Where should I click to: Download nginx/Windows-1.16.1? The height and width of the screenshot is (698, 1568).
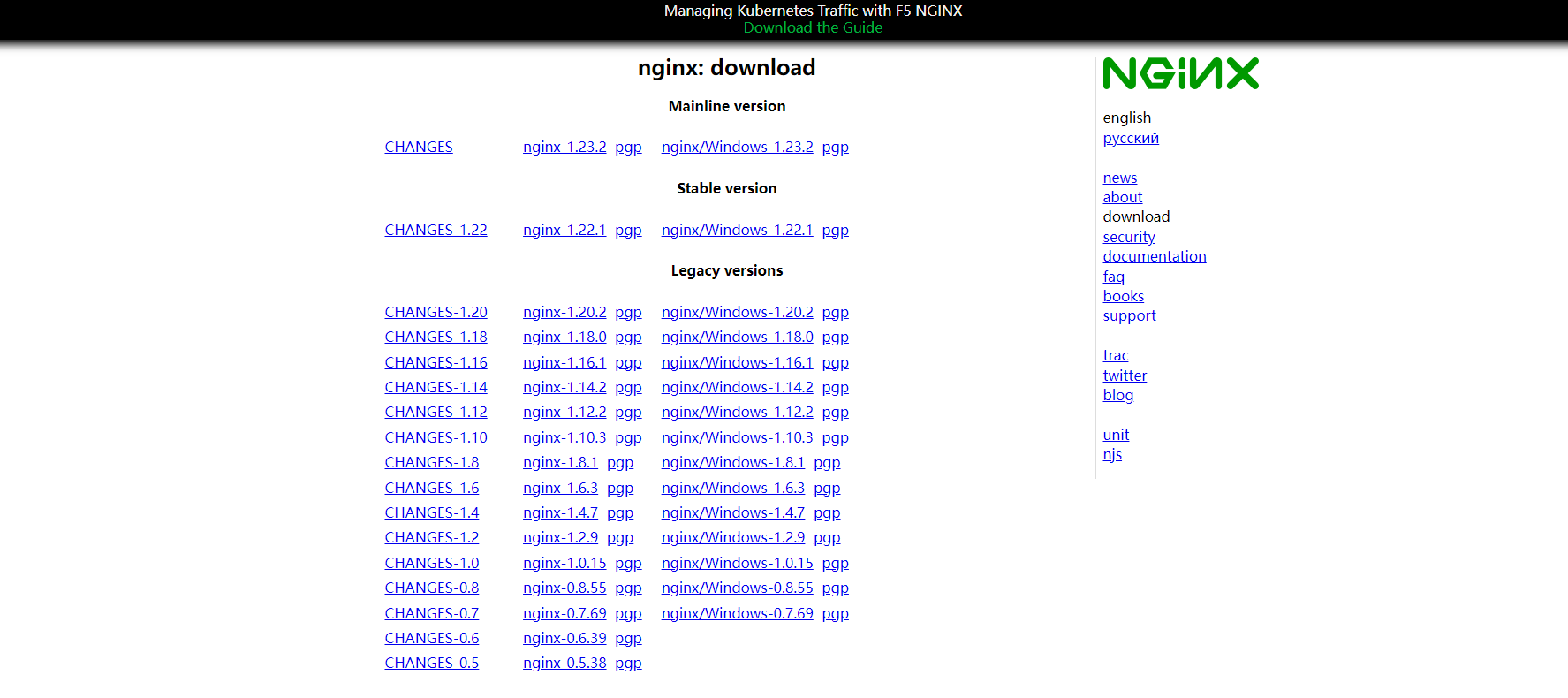coord(737,362)
